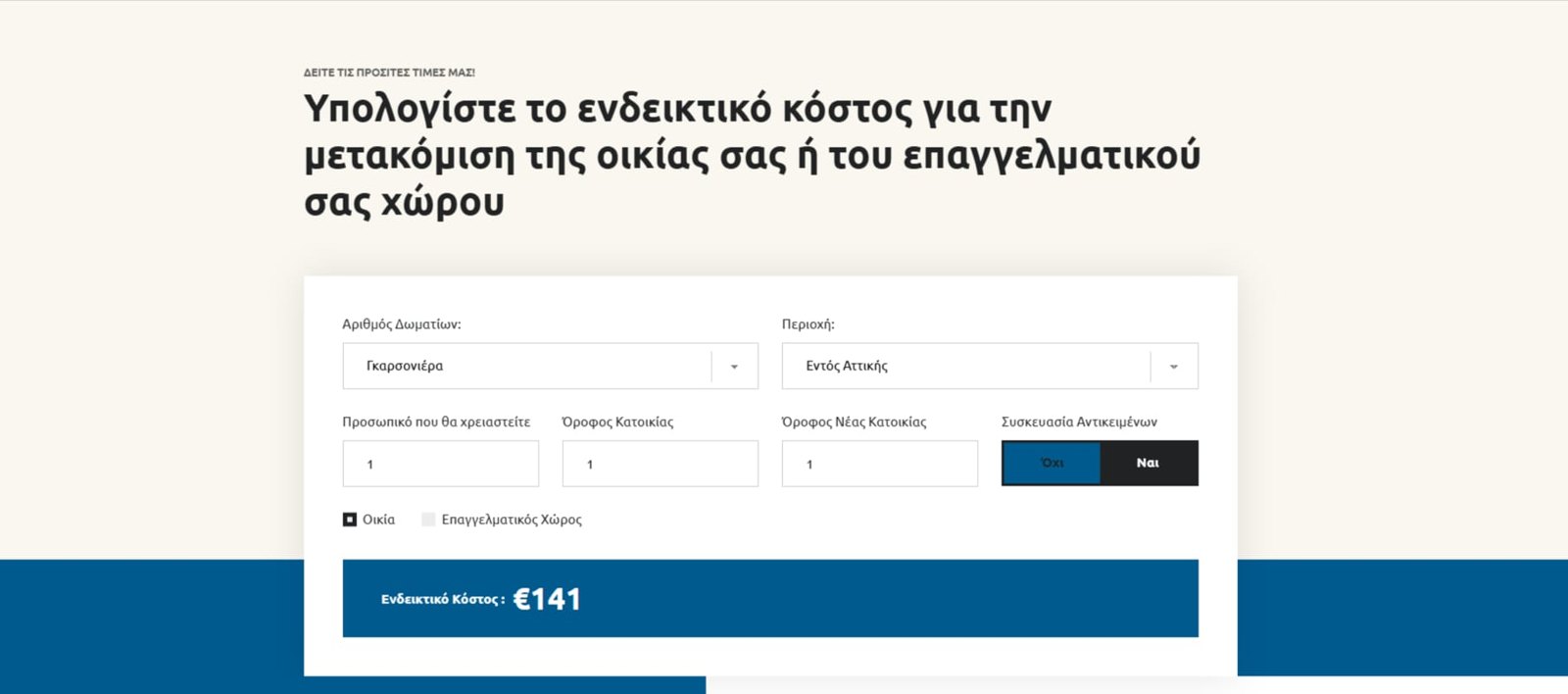Click the Επαγγελματικός Χώρος label text

click(512, 520)
